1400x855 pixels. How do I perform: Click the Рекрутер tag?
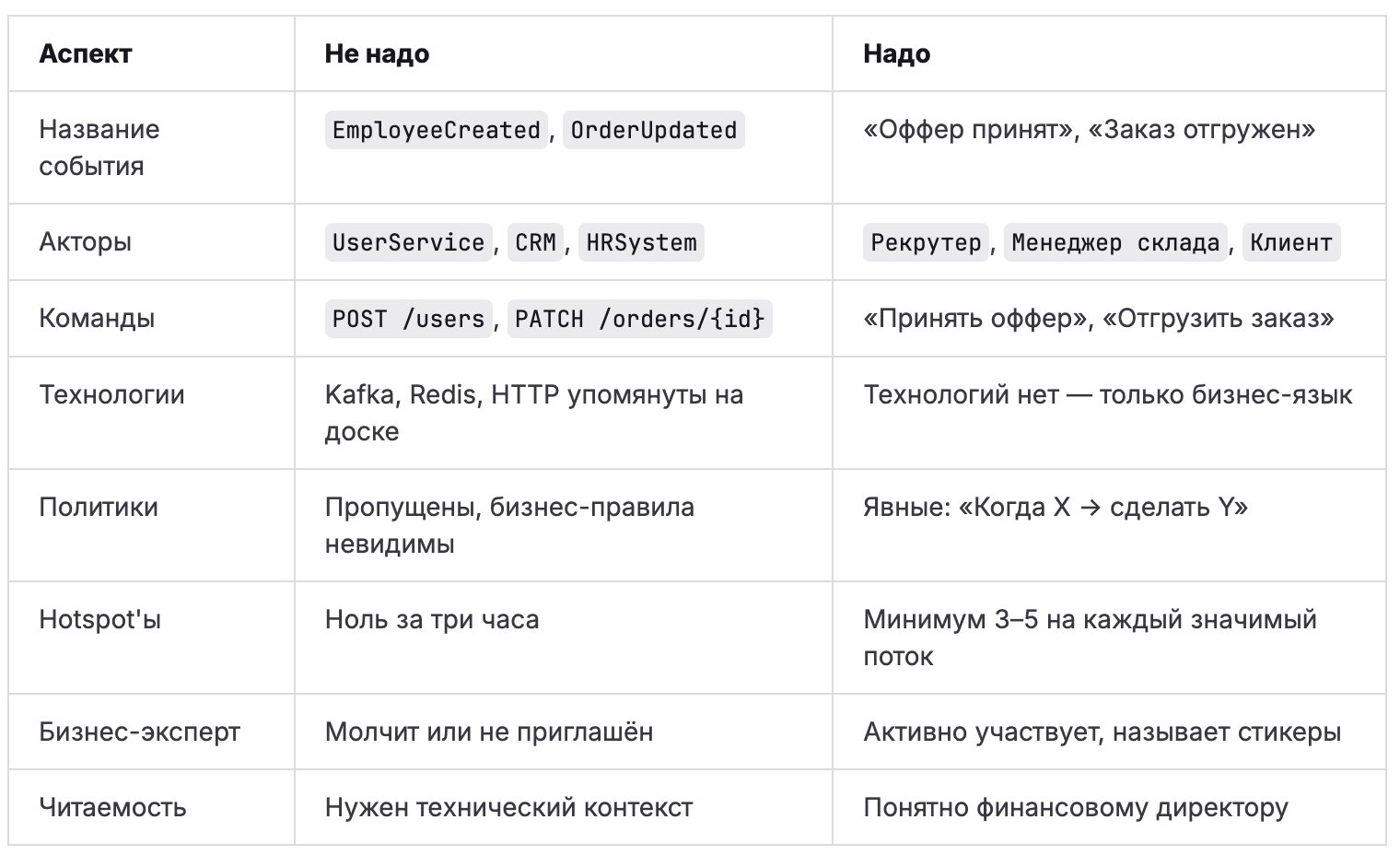[926, 242]
